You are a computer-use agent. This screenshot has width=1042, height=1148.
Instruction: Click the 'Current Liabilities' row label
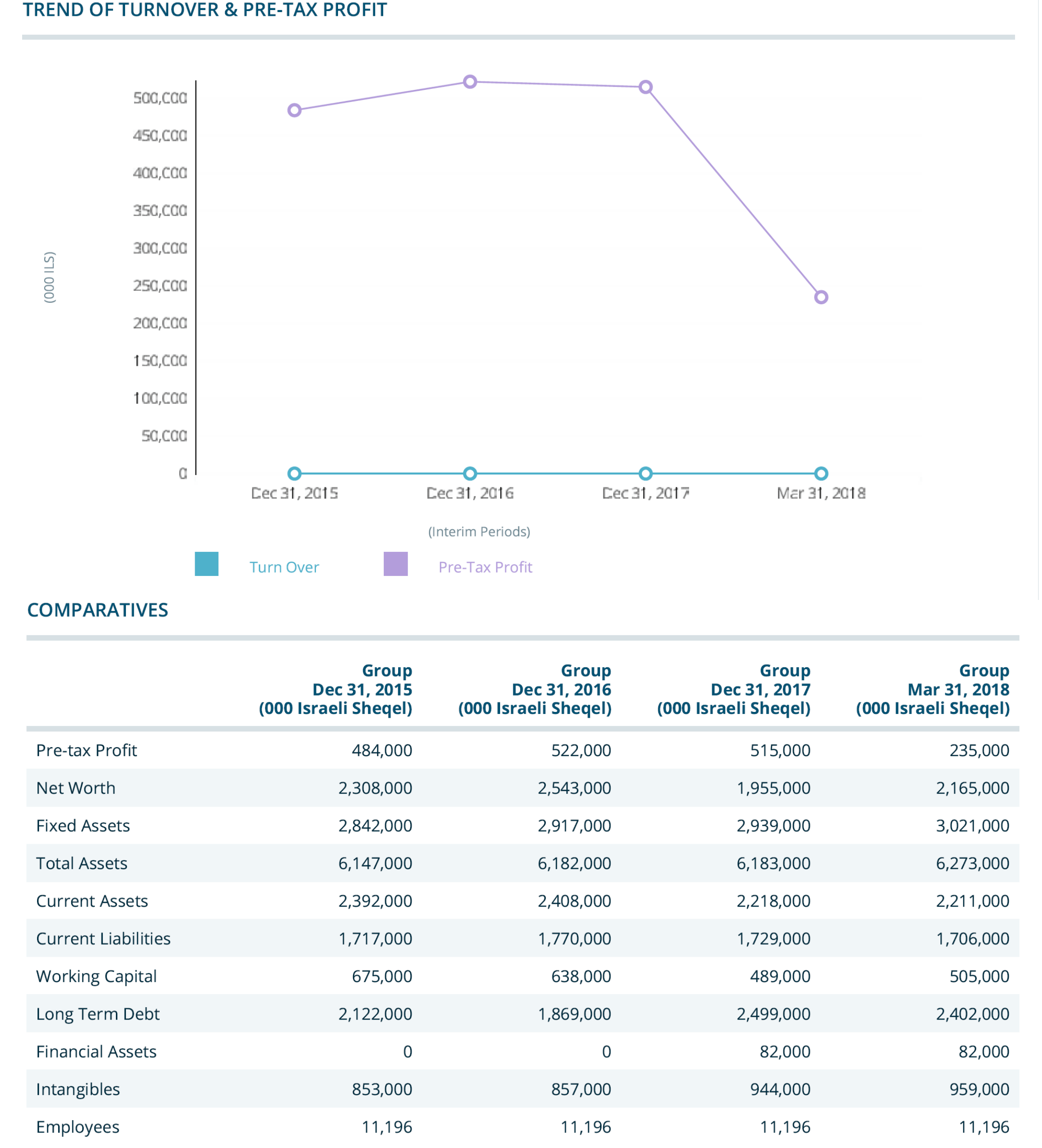pyautogui.click(x=104, y=938)
